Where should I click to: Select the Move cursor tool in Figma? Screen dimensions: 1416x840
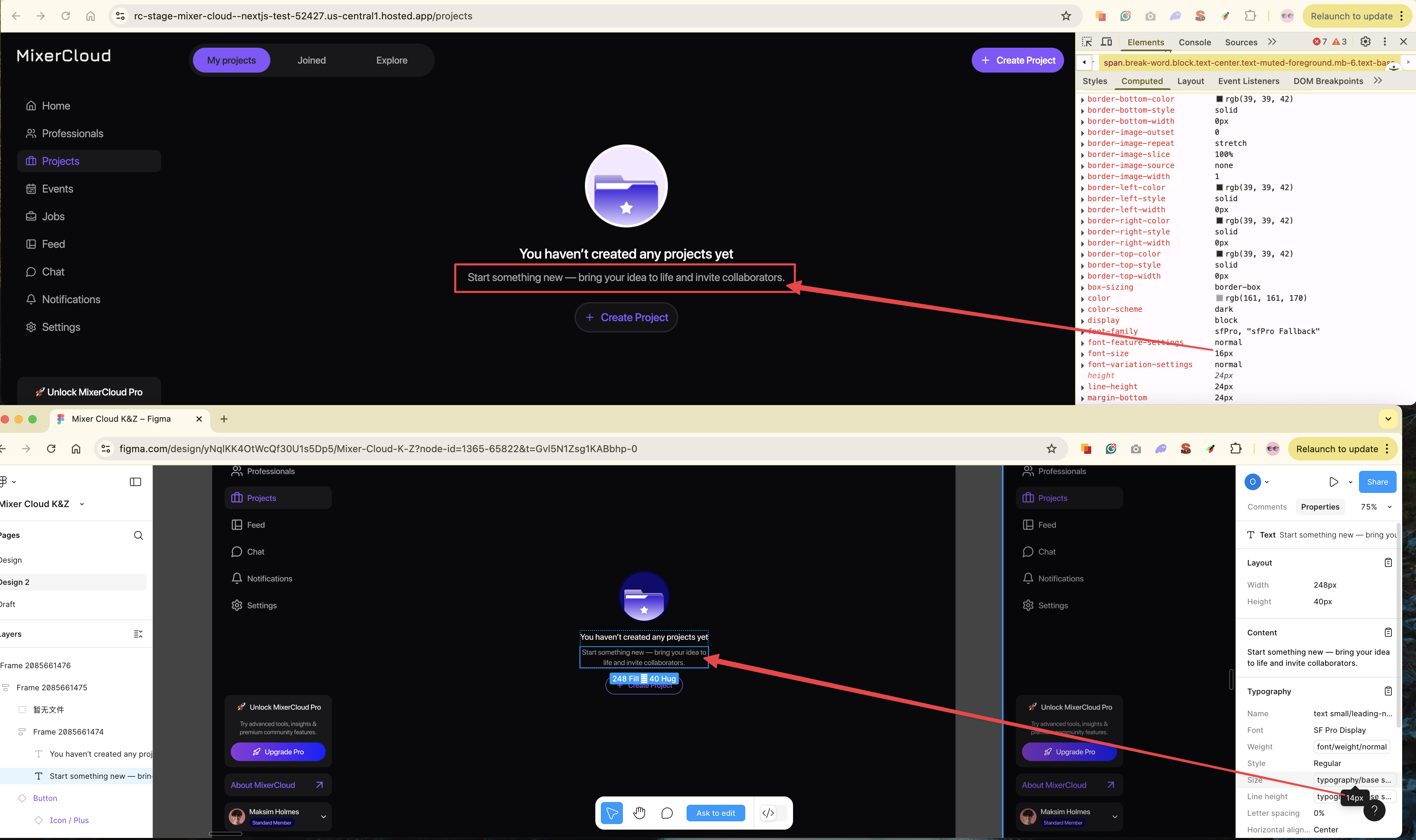coord(612,813)
